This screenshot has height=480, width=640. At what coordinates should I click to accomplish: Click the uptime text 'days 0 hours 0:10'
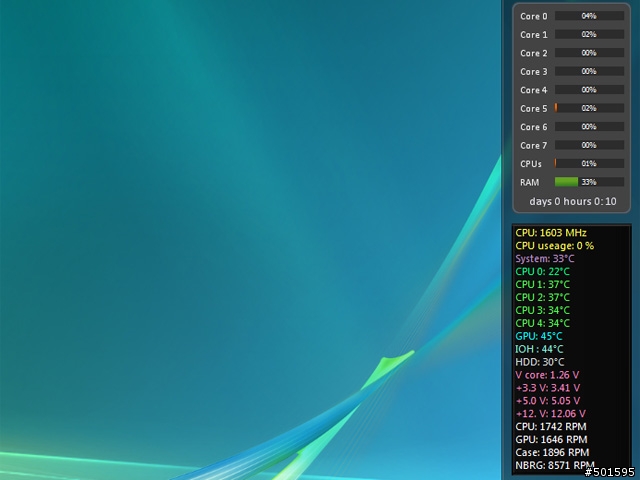click(x=573, y=201)
